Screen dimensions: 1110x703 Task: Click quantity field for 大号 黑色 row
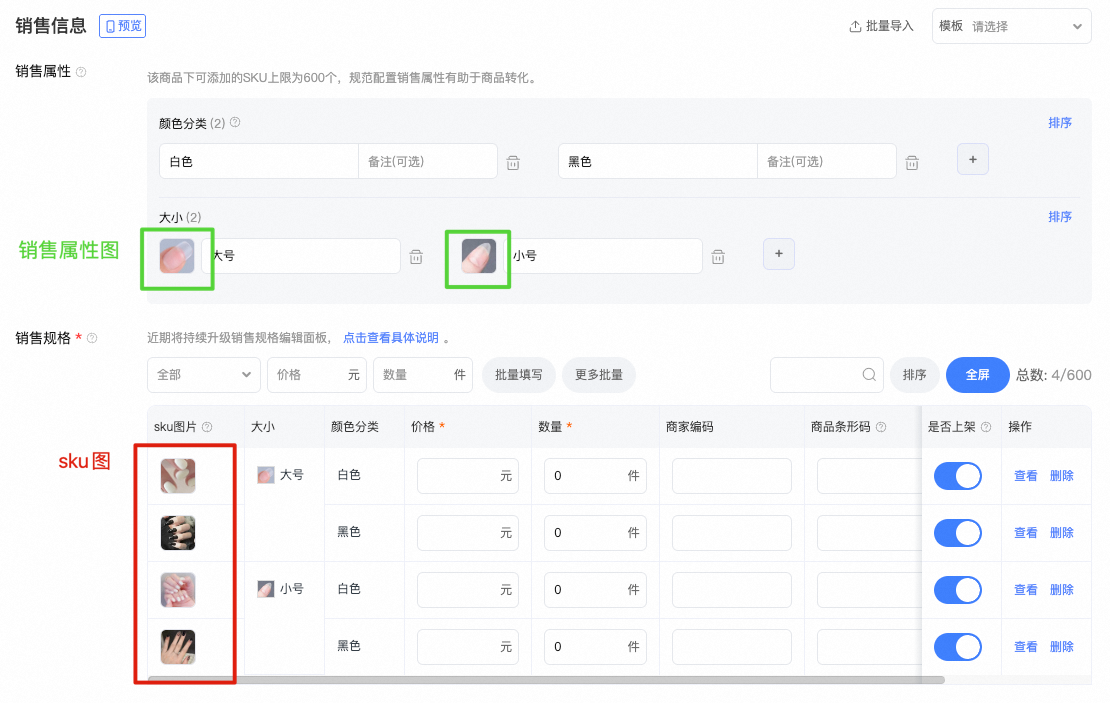[595, 533]
